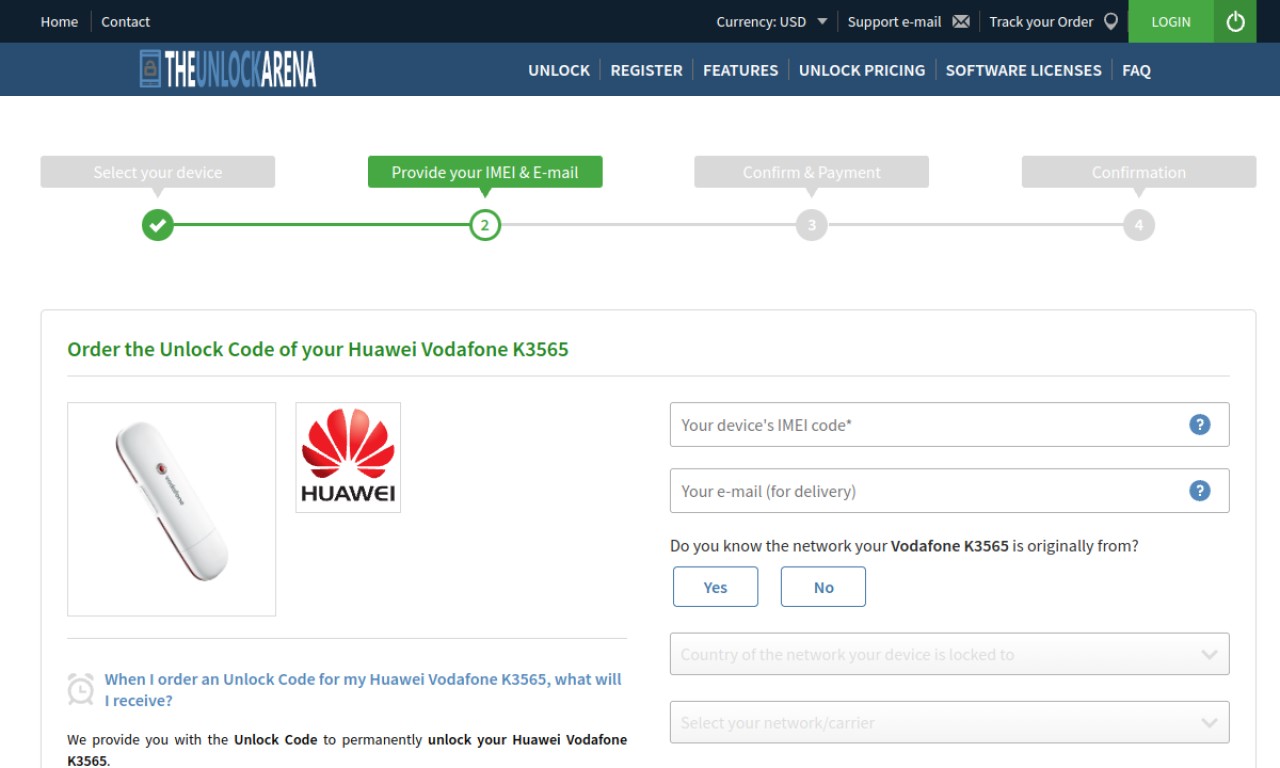Click the Order the Unlock Code heading

pyautogui.click(x=318, y=349)
